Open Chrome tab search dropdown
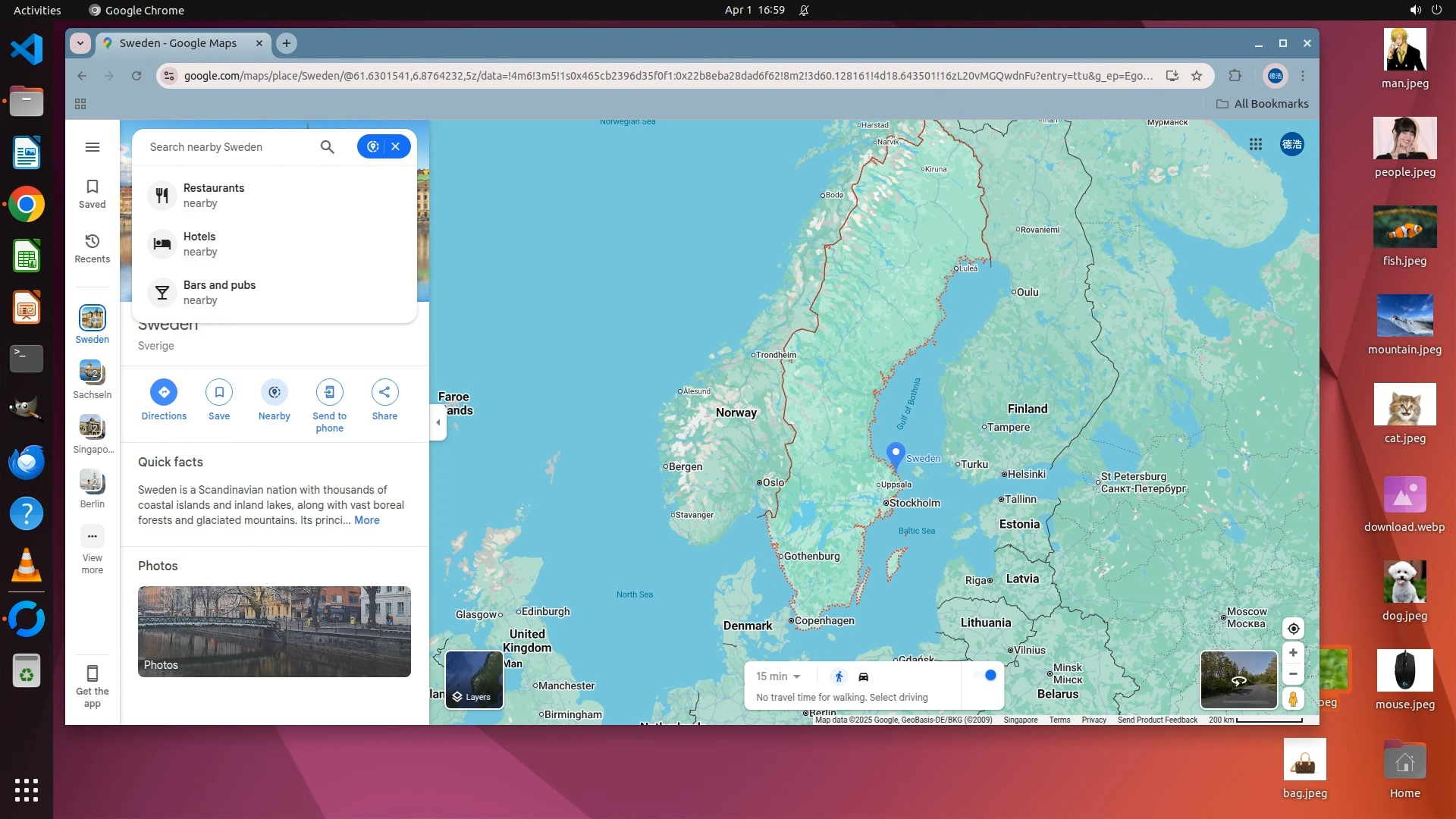 click(x=80, y=43)
